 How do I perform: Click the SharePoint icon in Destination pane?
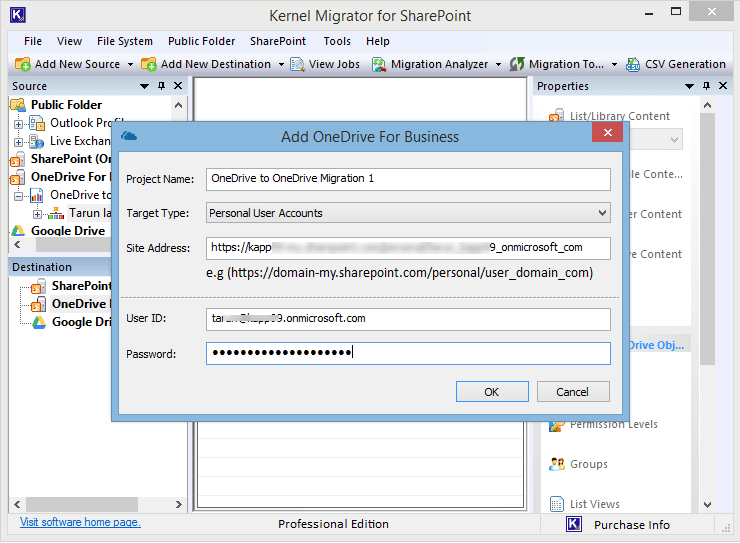[39, 286]
